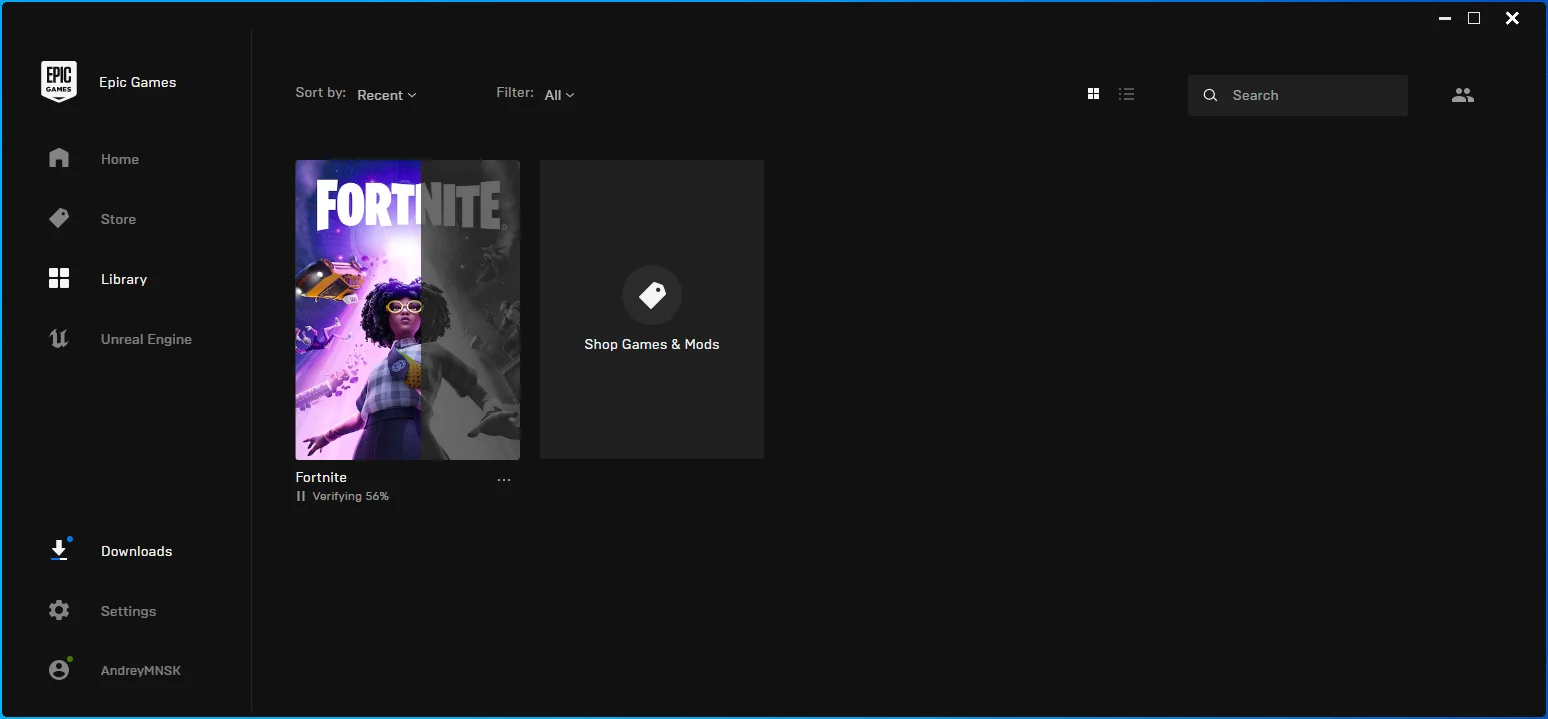The width and height of the screenshot is (1548, 719).
Task: Close the Epic Games Launcher window
Action: [x=1513, y=18]
